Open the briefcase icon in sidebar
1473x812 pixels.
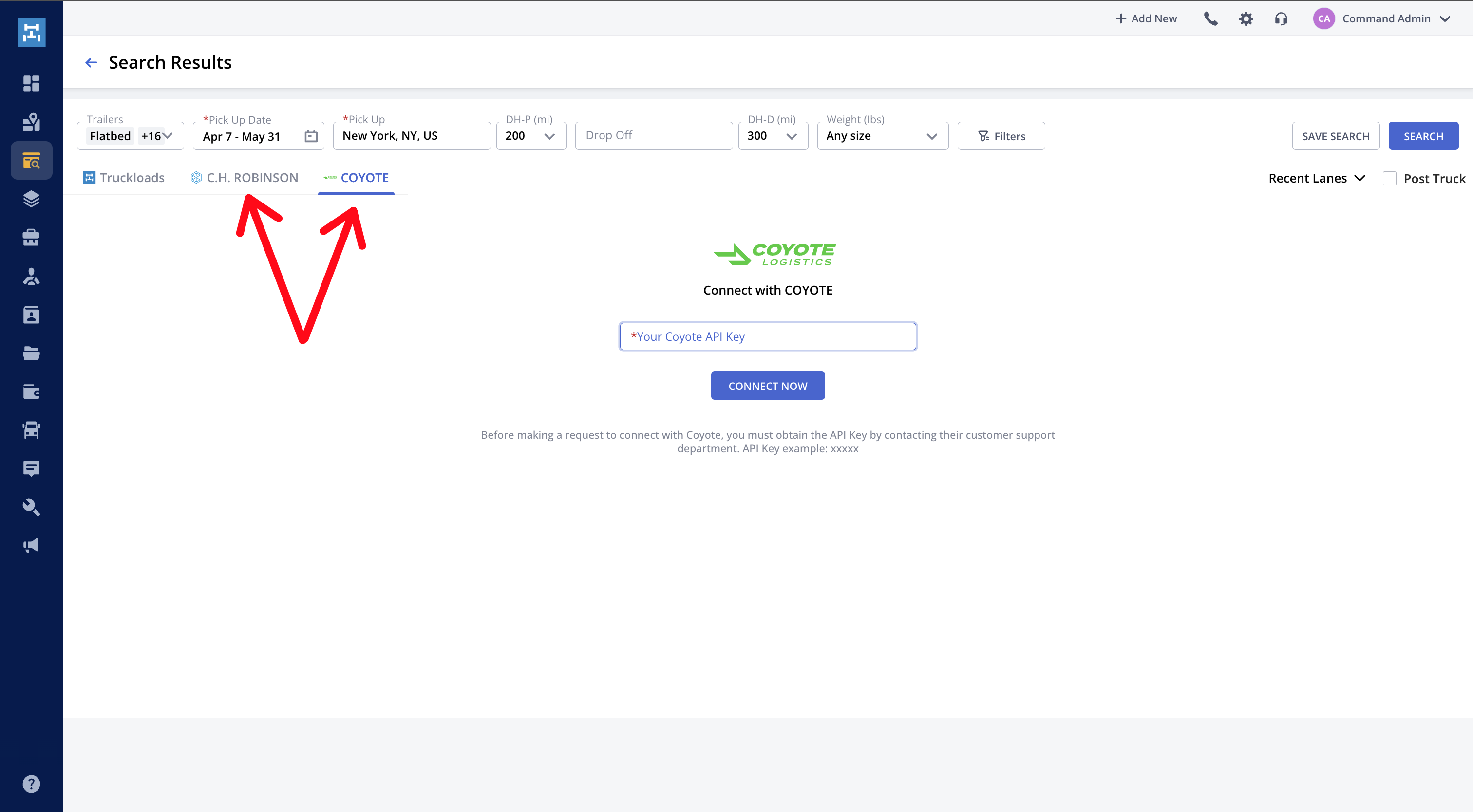pyautogui.click(x=32, y=237)
